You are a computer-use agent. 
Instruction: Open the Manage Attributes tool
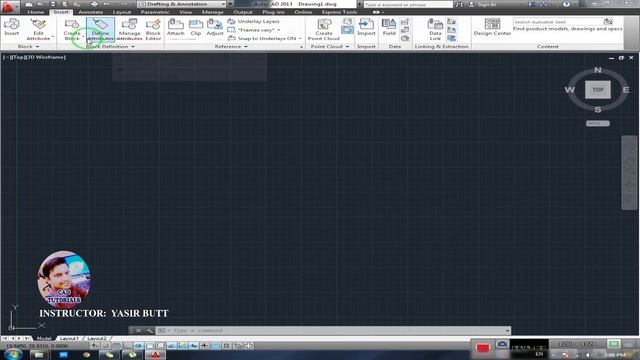[x=130, y=29]
